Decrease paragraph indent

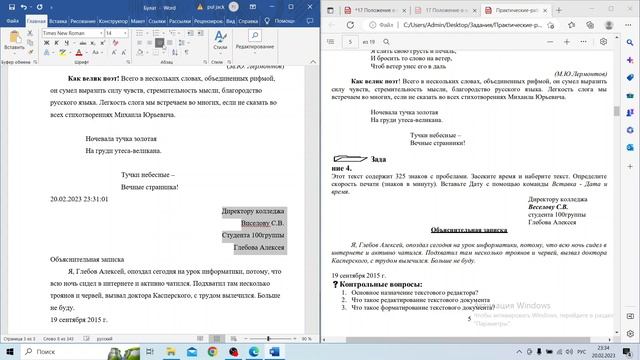click(x=190, y=33)
